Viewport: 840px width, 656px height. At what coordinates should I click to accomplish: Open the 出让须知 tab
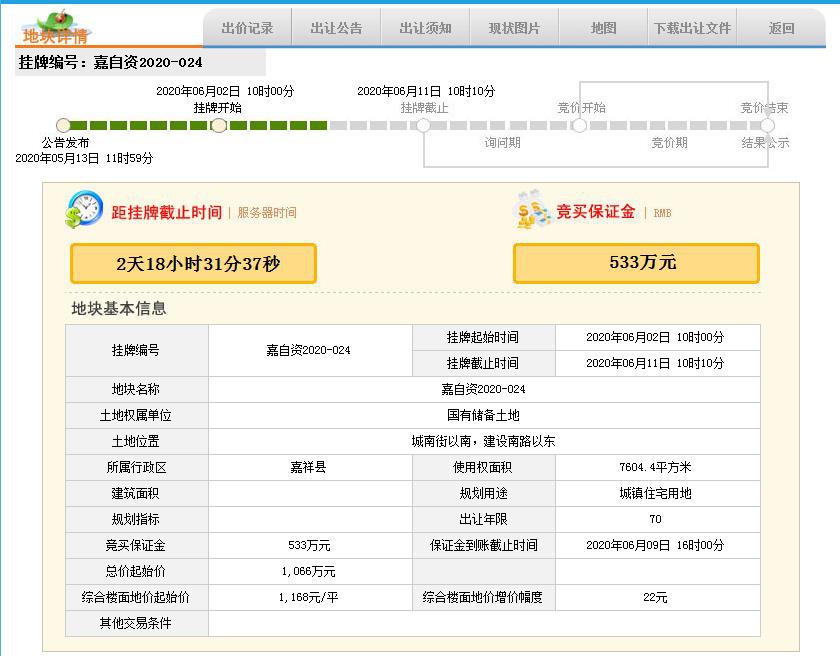coord(425,28)
